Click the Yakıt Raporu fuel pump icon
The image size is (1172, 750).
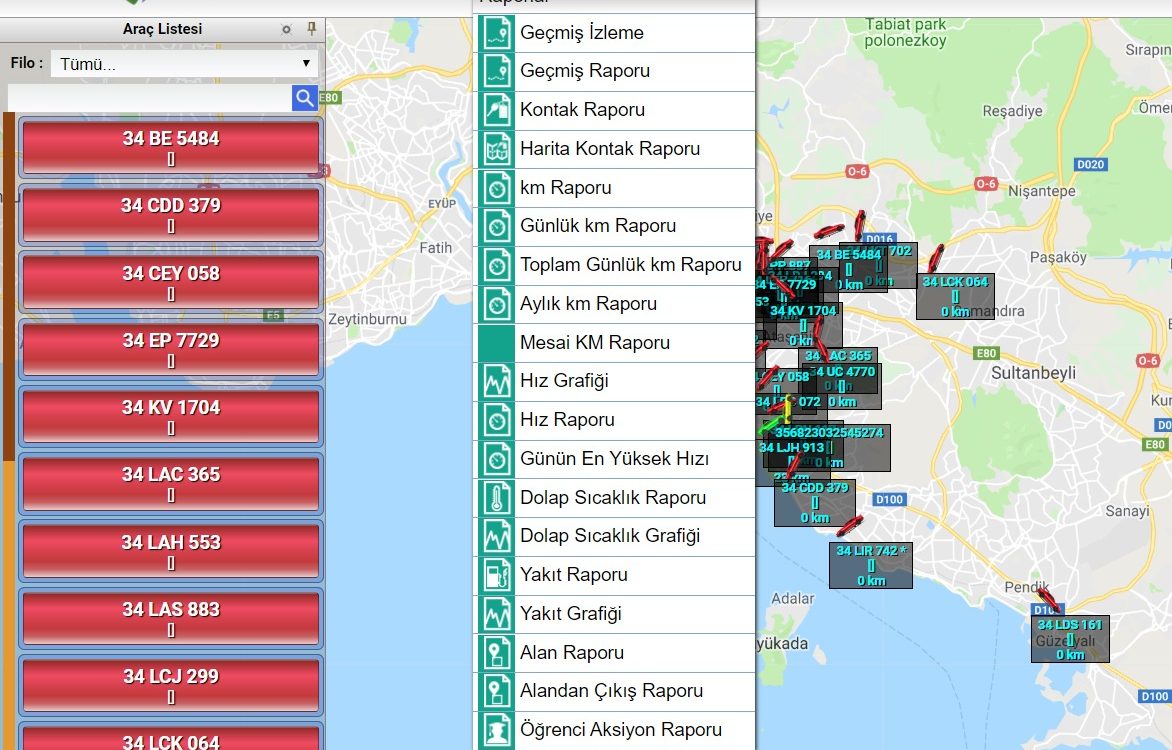pos(497,576)
